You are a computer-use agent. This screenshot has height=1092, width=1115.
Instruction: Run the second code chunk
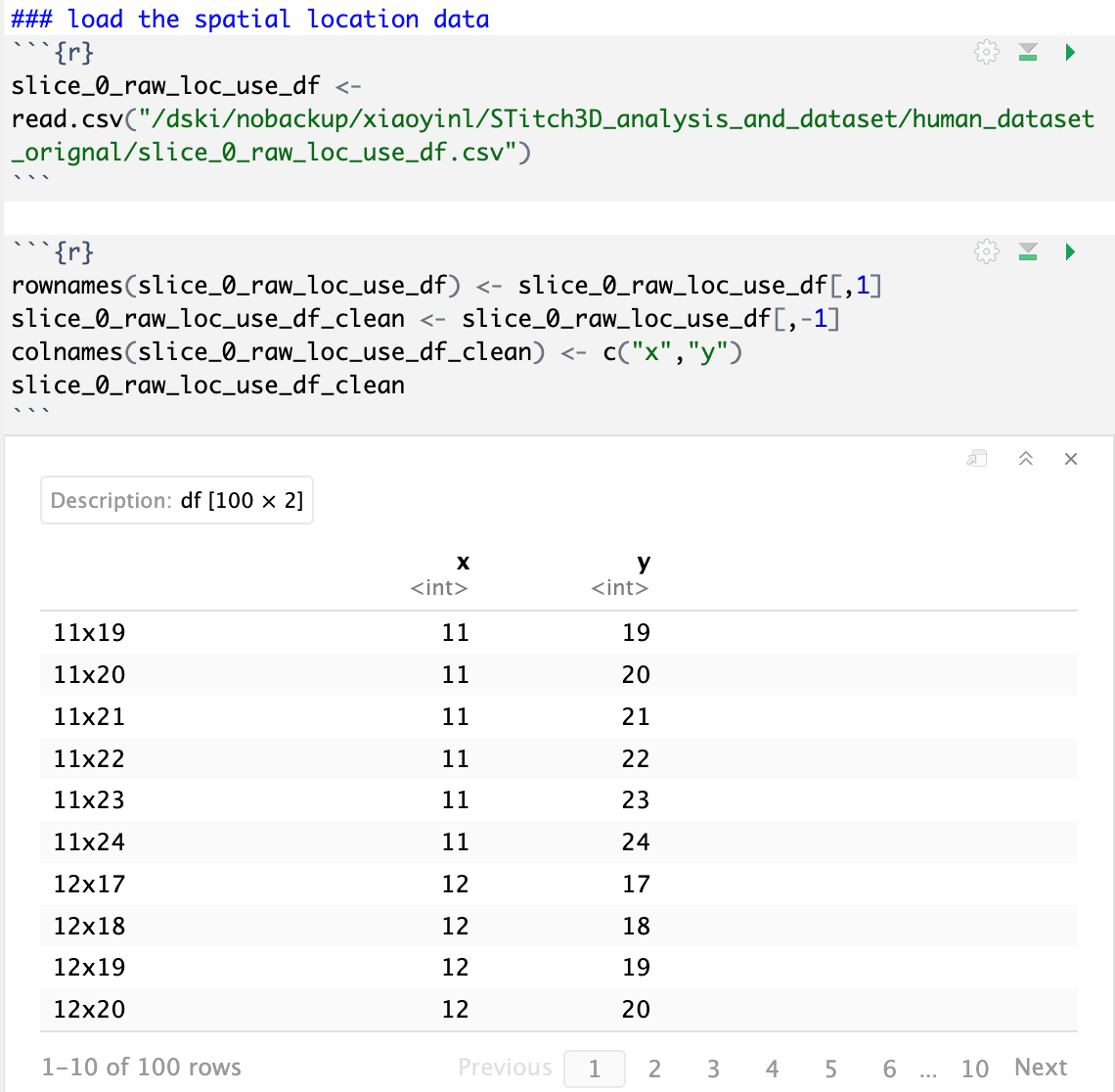(1070, 252)
